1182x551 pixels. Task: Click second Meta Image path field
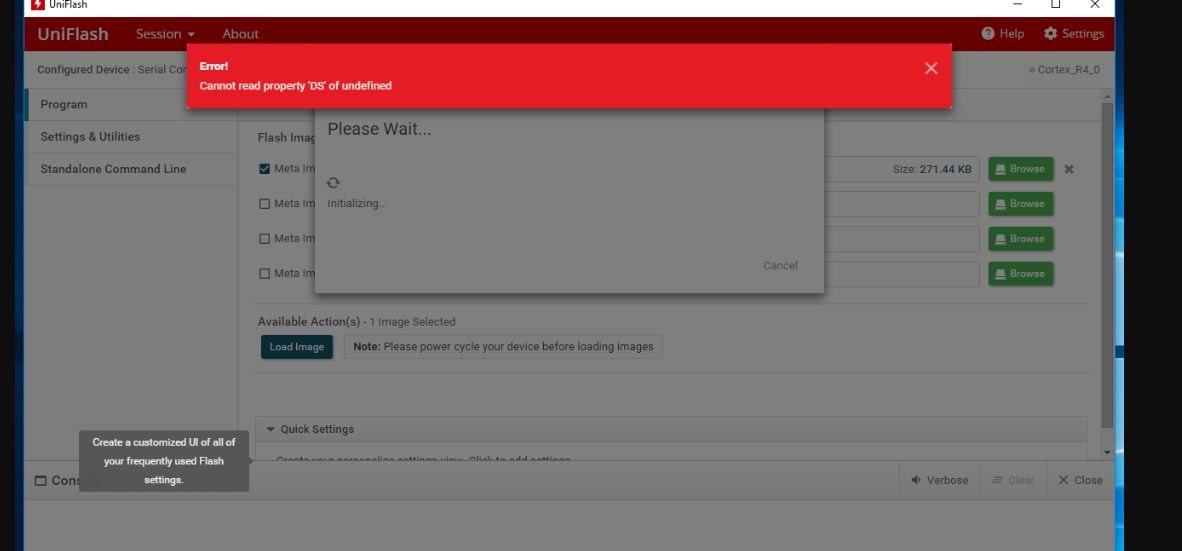pyautogui.click(x=902, y=204)
